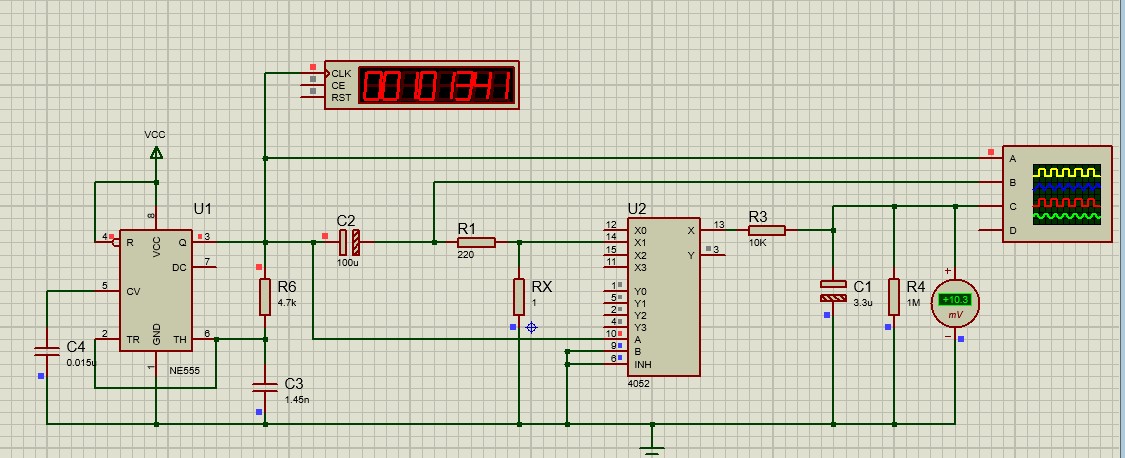Select resistor R1 symbol
The image size is (1125, 458).
pos(476,243)
